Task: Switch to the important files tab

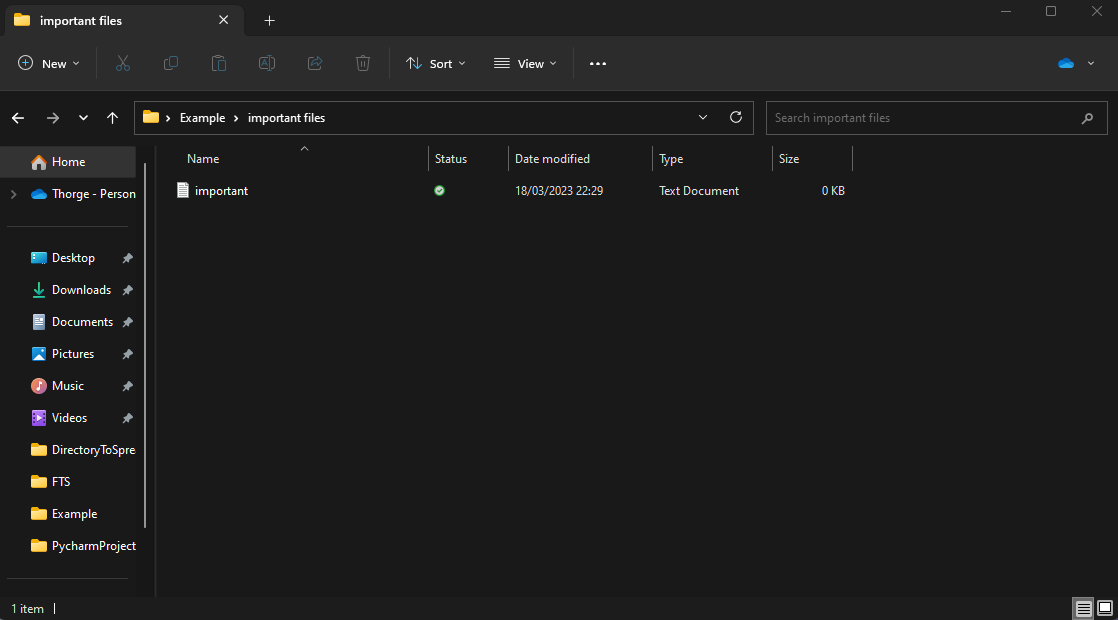Action: (x=110, y=20)
